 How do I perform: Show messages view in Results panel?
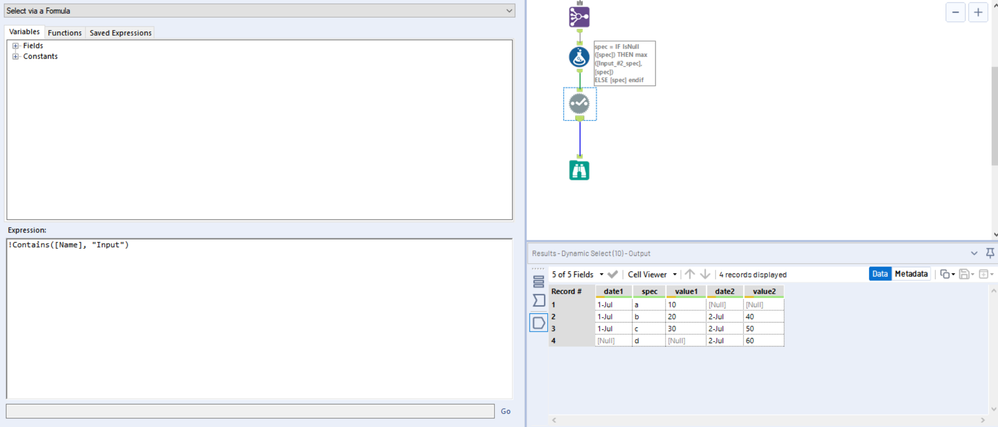point(538,282)
